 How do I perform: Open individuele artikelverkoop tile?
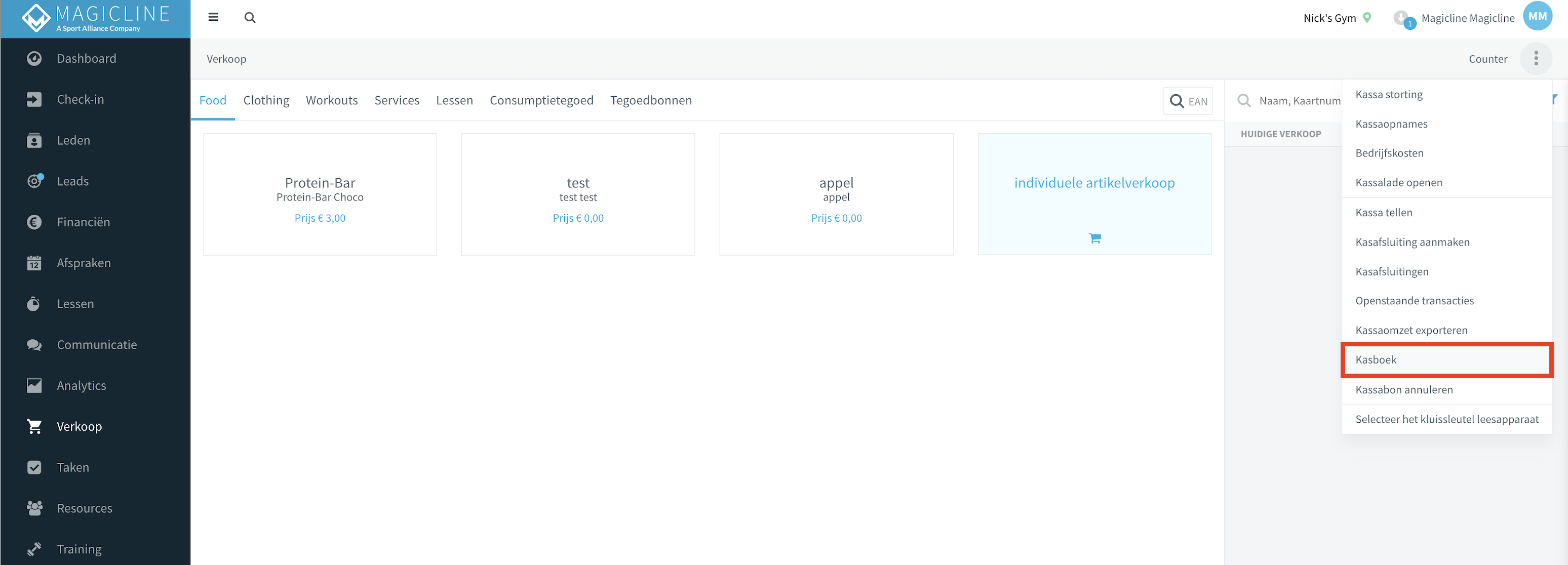coord(1094,194)
